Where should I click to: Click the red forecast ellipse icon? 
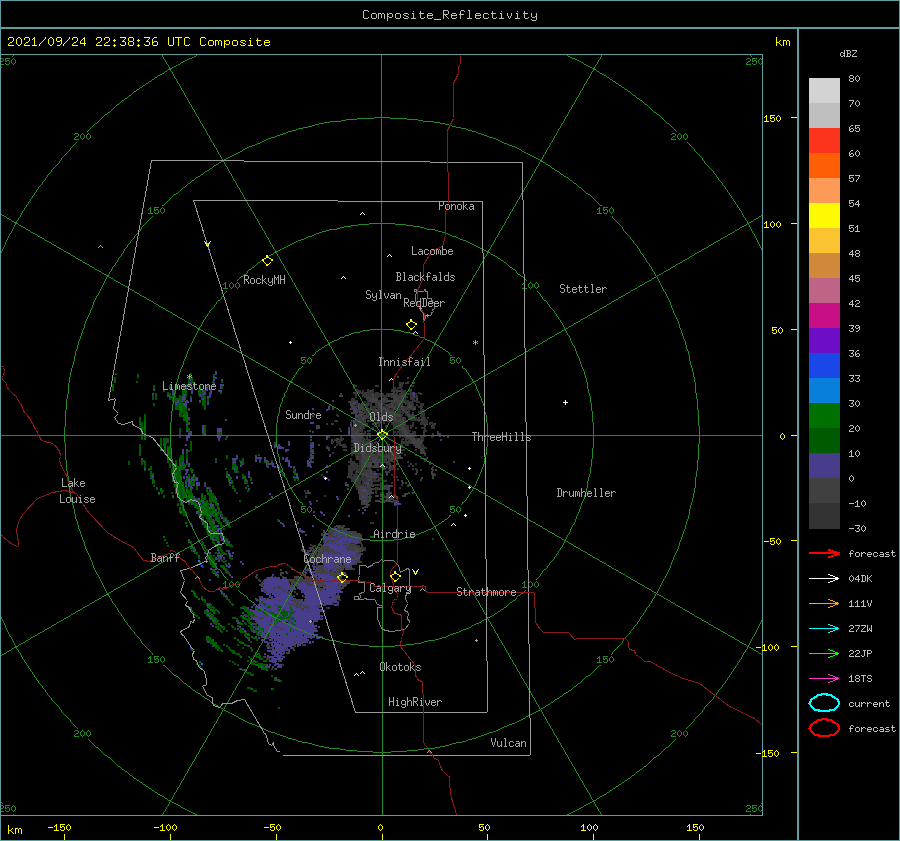824,728
